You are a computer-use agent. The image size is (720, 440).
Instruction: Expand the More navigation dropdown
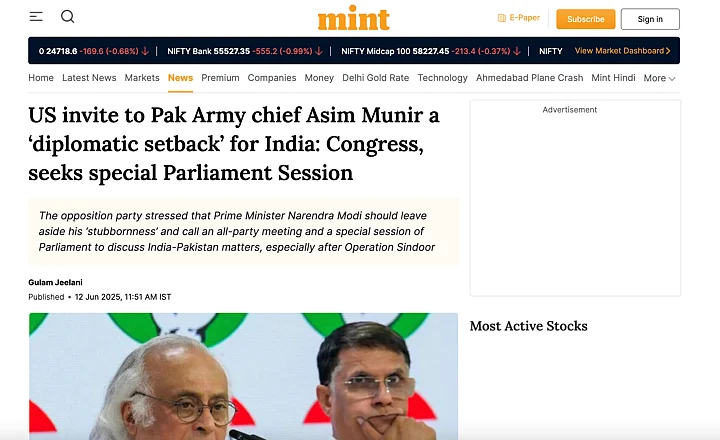[659, 78]
